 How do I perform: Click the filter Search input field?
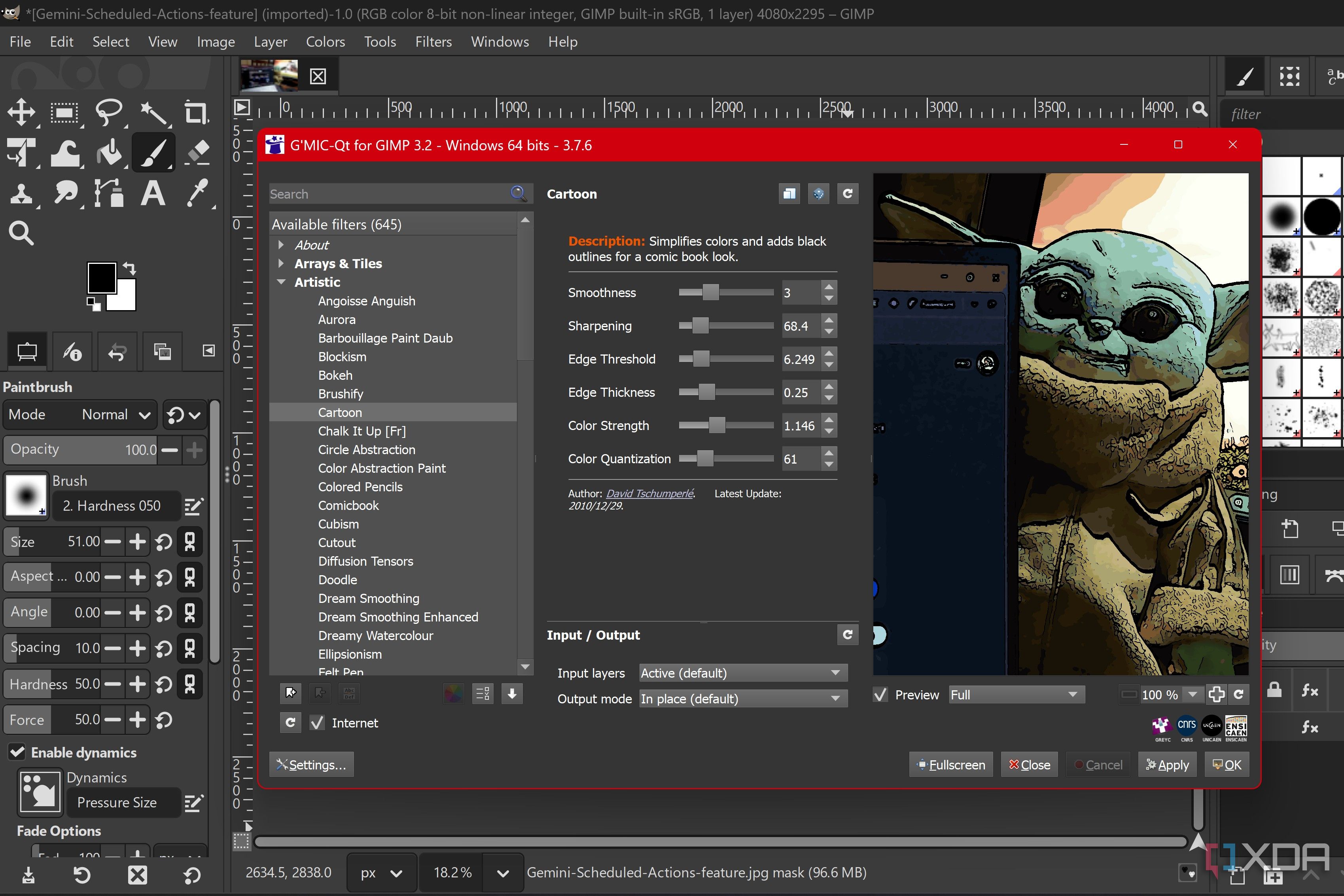(x=390, y=194)
